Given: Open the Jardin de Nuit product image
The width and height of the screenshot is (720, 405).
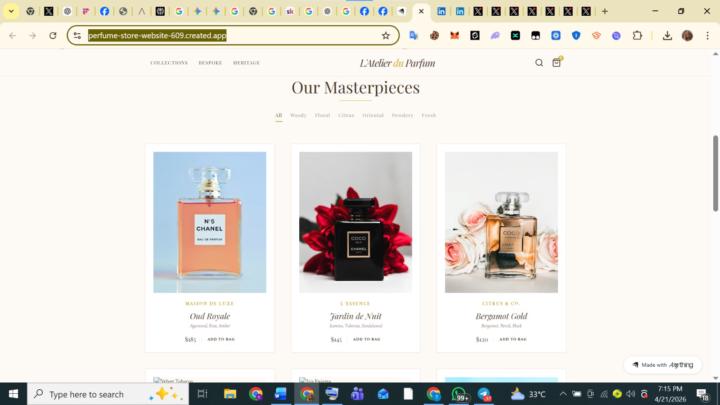Looking at the screenshot, I should pos(355,222).
